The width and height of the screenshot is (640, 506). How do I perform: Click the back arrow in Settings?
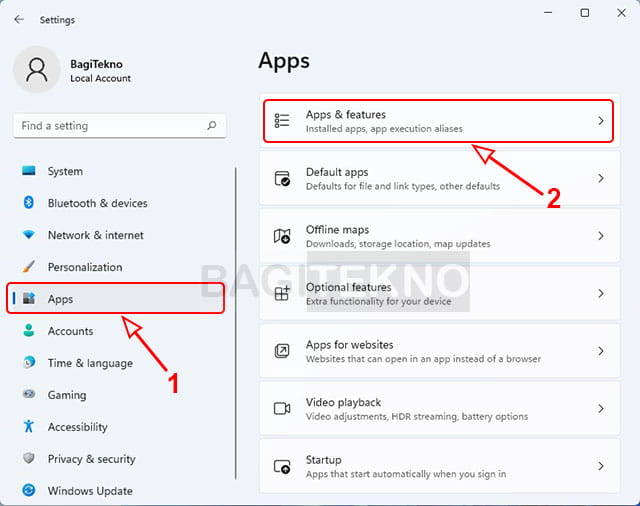pos(19,20)
